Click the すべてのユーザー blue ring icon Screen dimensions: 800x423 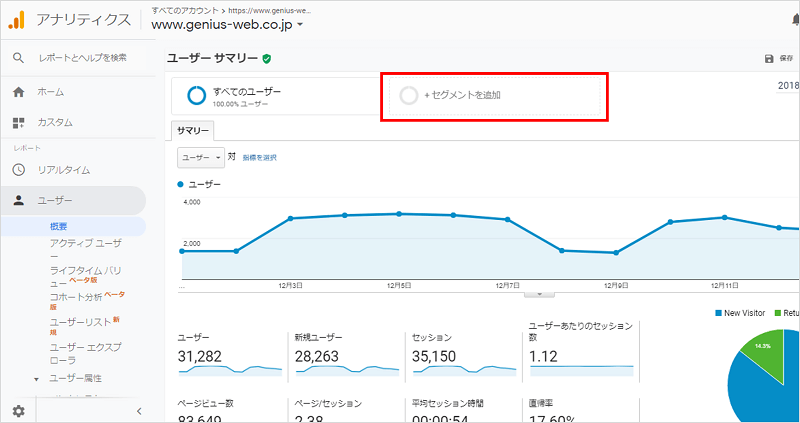(196, 95)
